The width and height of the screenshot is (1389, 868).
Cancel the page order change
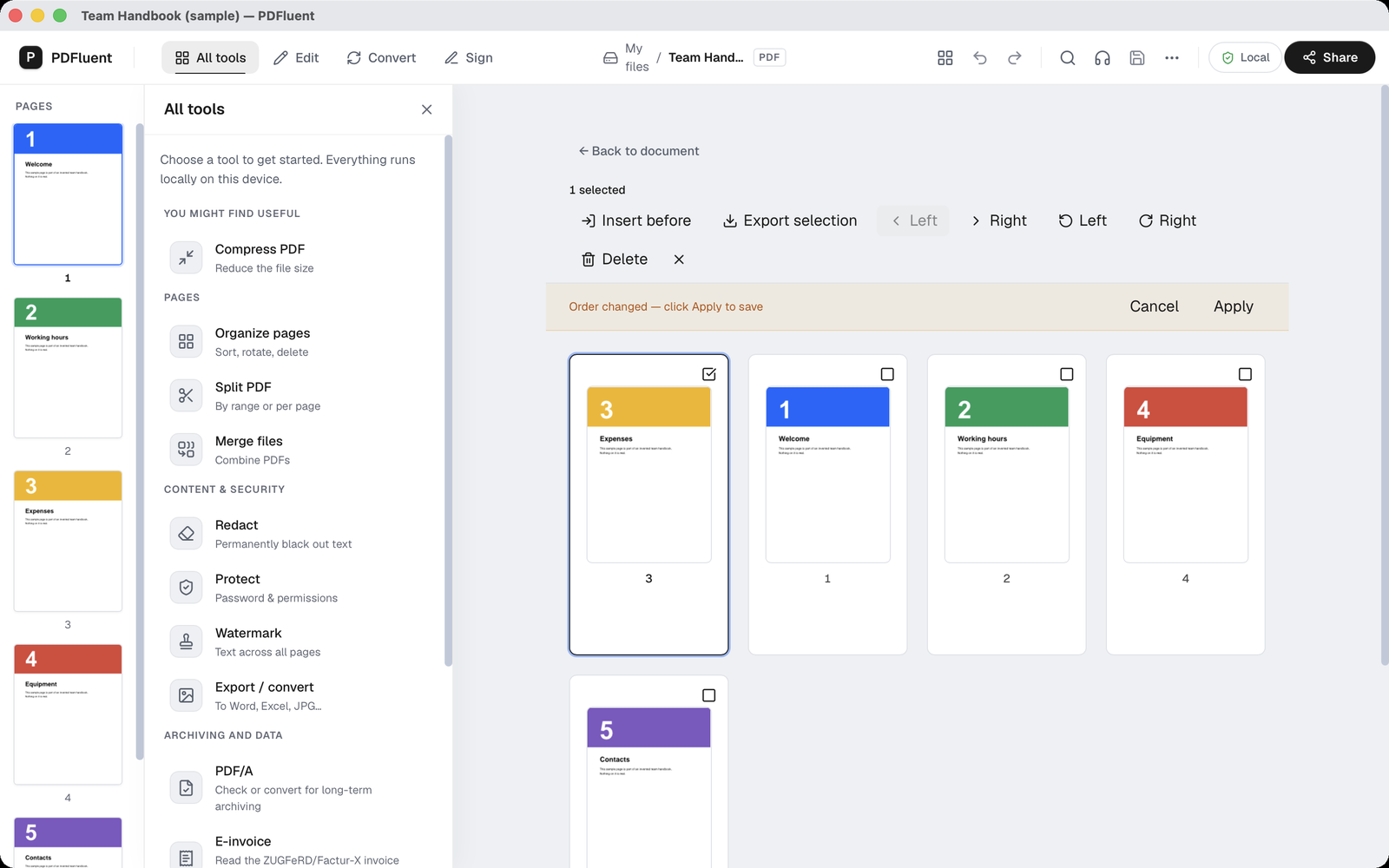(1154, 306)
